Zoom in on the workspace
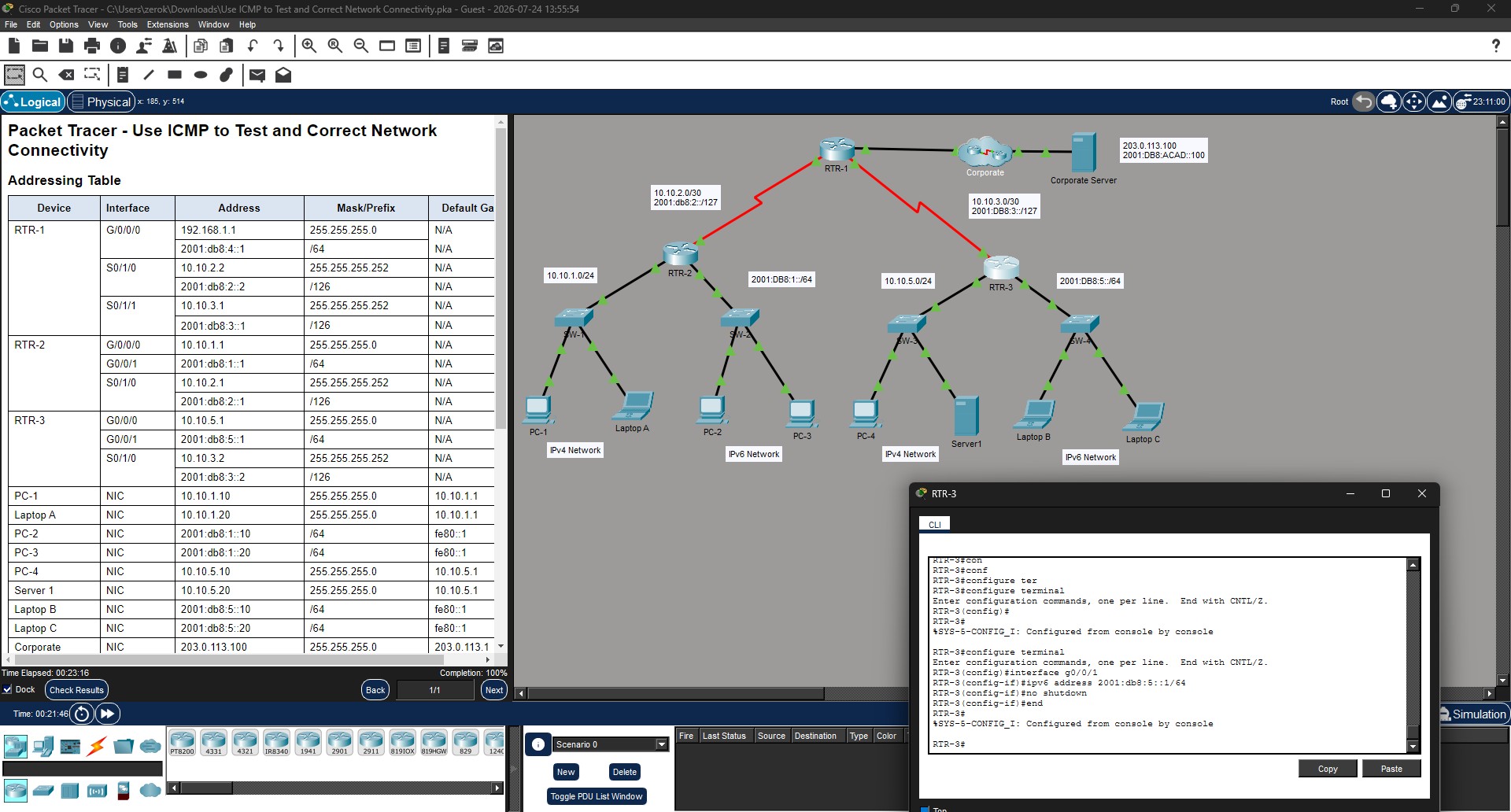This screenshot has width=1511, height=812. point(309,46)
